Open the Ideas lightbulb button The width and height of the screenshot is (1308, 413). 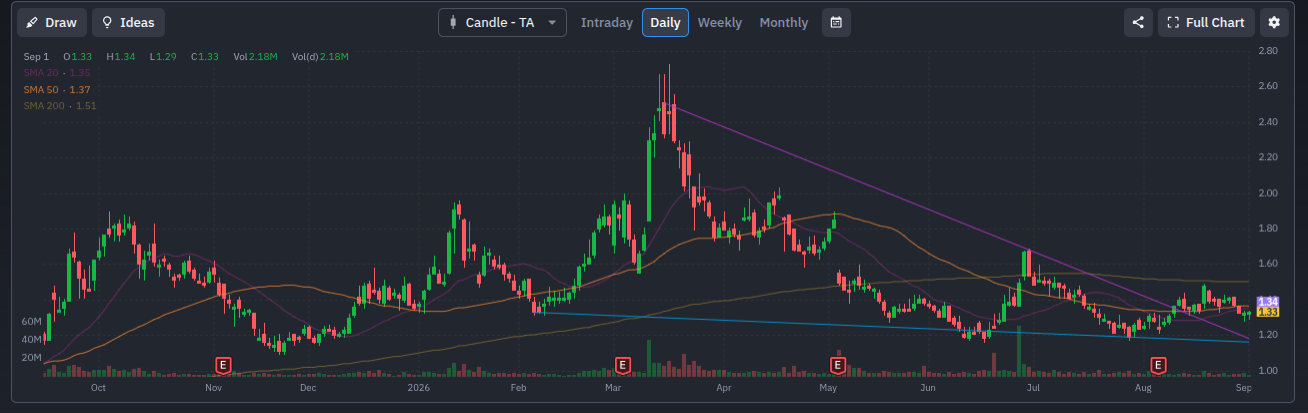tap(128, 22)
